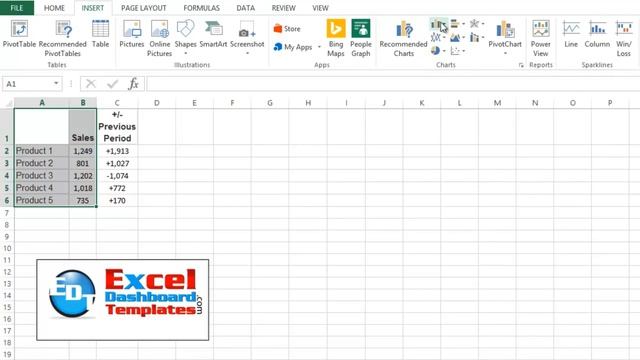Screen dimensions: 640x360
Task: Select column C header
Action: pos(117,103)
